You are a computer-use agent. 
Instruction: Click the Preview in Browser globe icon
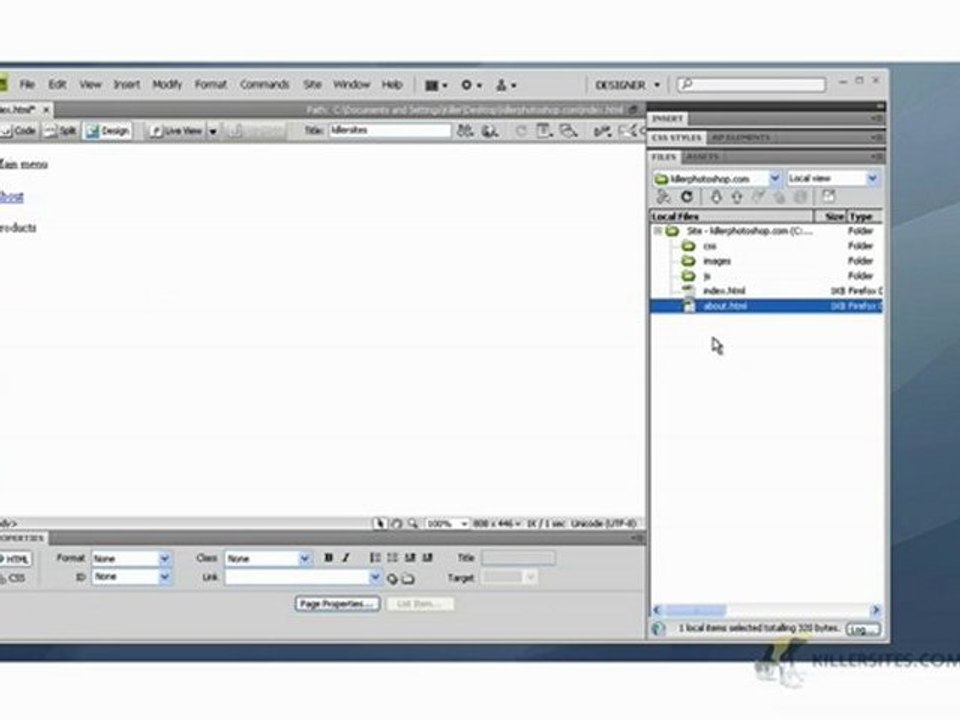490,130
